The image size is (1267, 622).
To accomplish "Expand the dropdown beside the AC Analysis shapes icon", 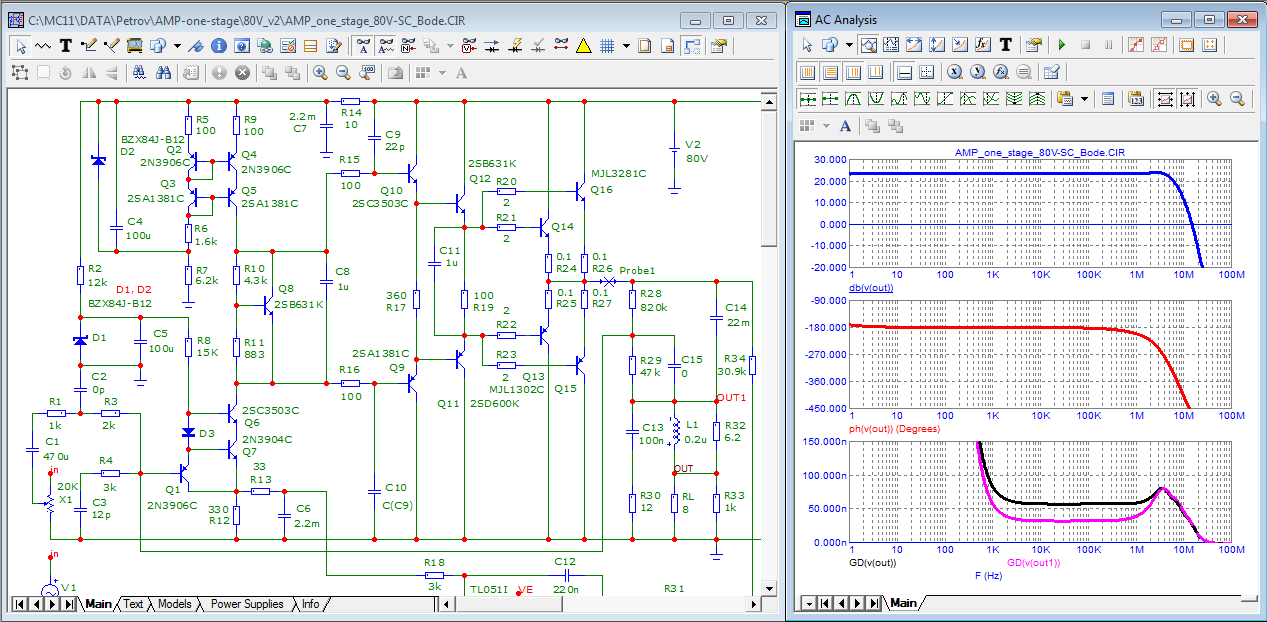I will pos(849,45).
